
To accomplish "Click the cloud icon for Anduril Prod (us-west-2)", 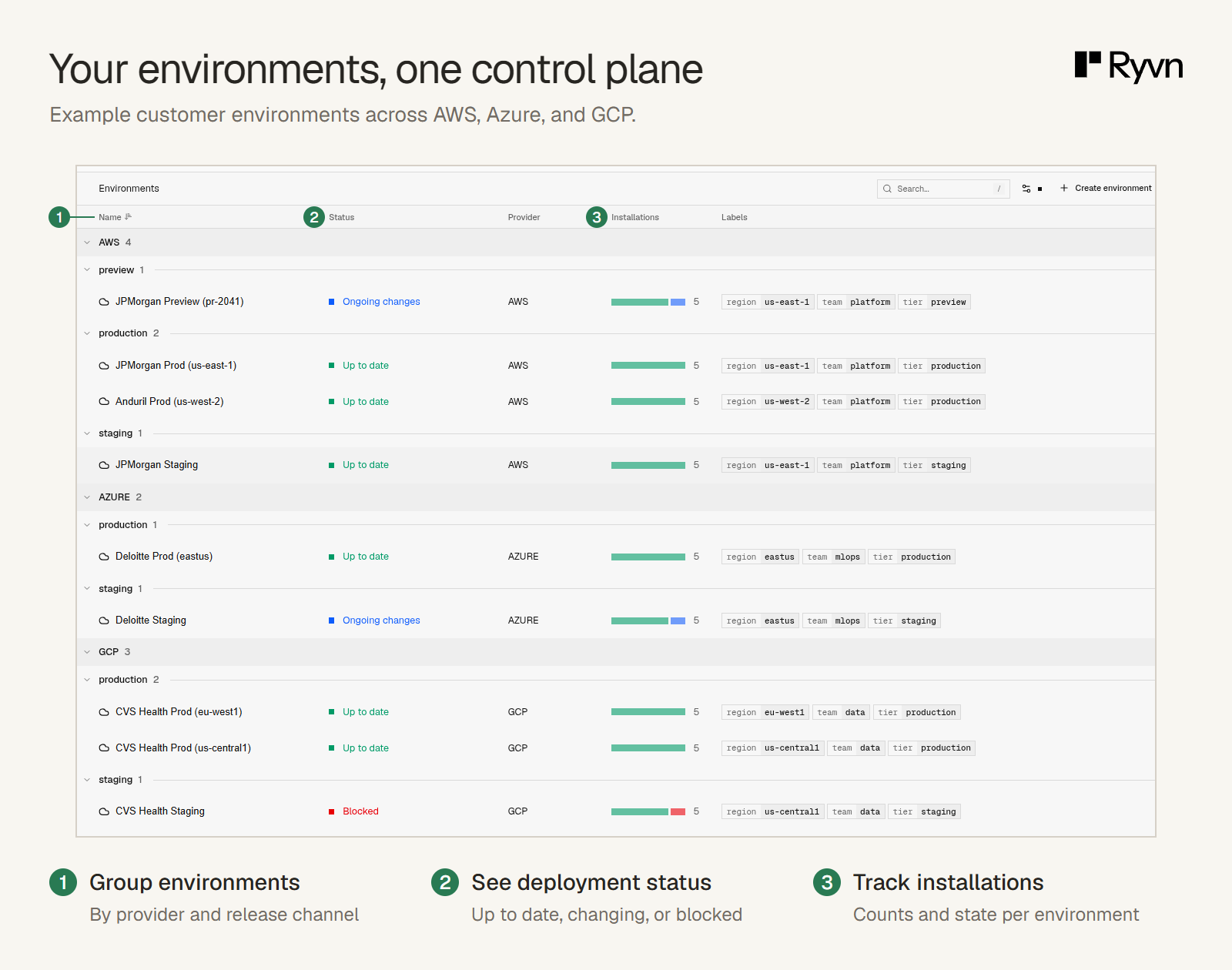I will click(x=104, y=402).
